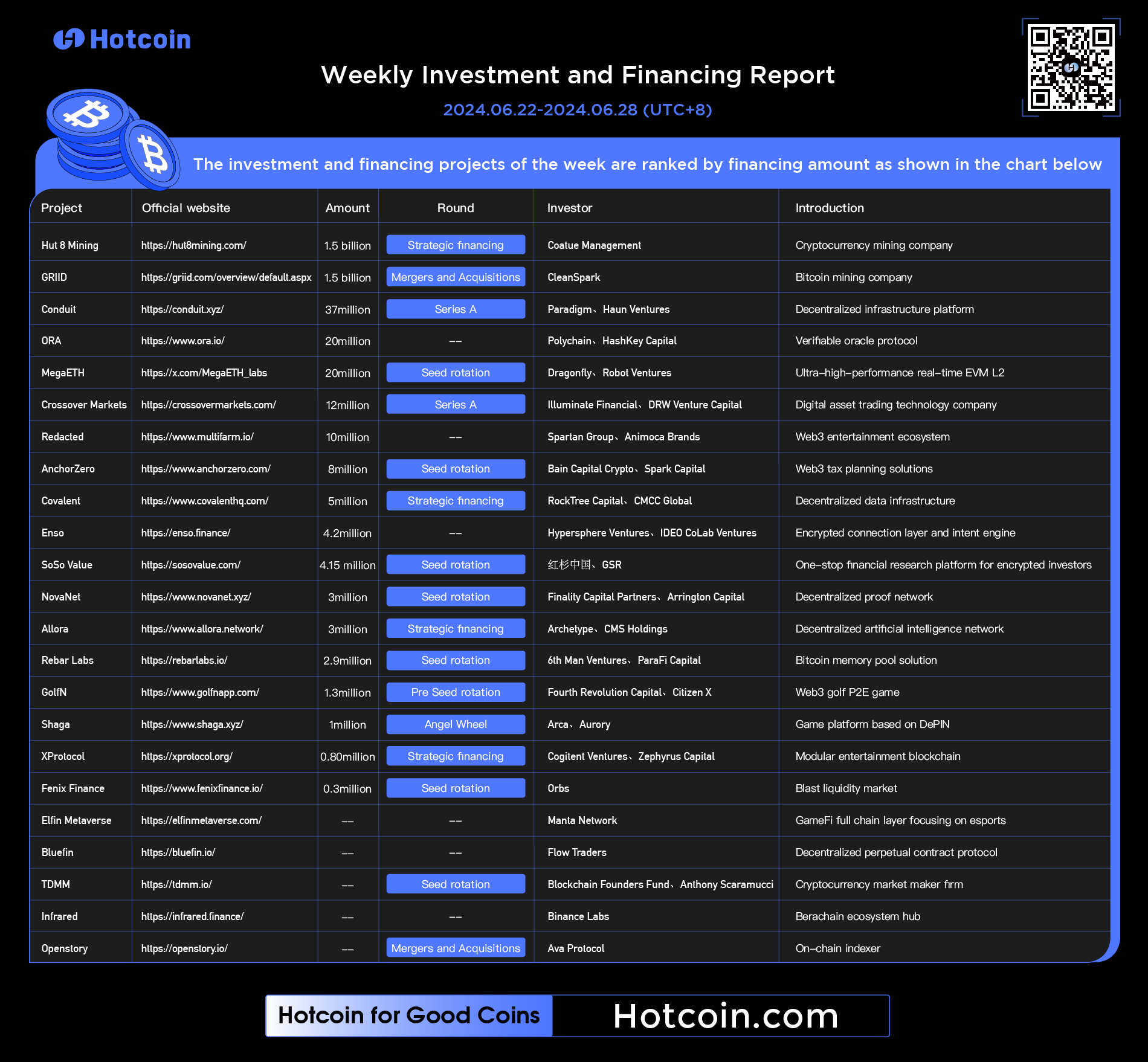
Task: Click the Round column header
Action: click(x=456, y=208)
